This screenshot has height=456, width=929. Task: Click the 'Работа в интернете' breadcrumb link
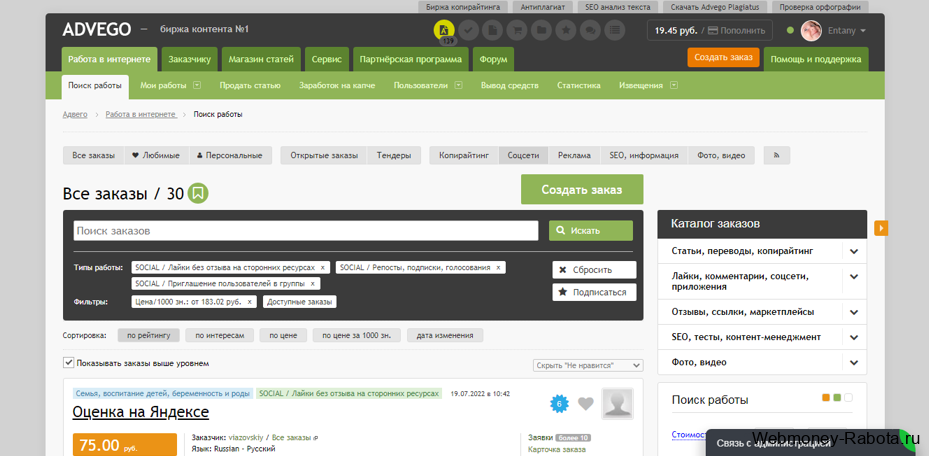click(x=141, y=114)
